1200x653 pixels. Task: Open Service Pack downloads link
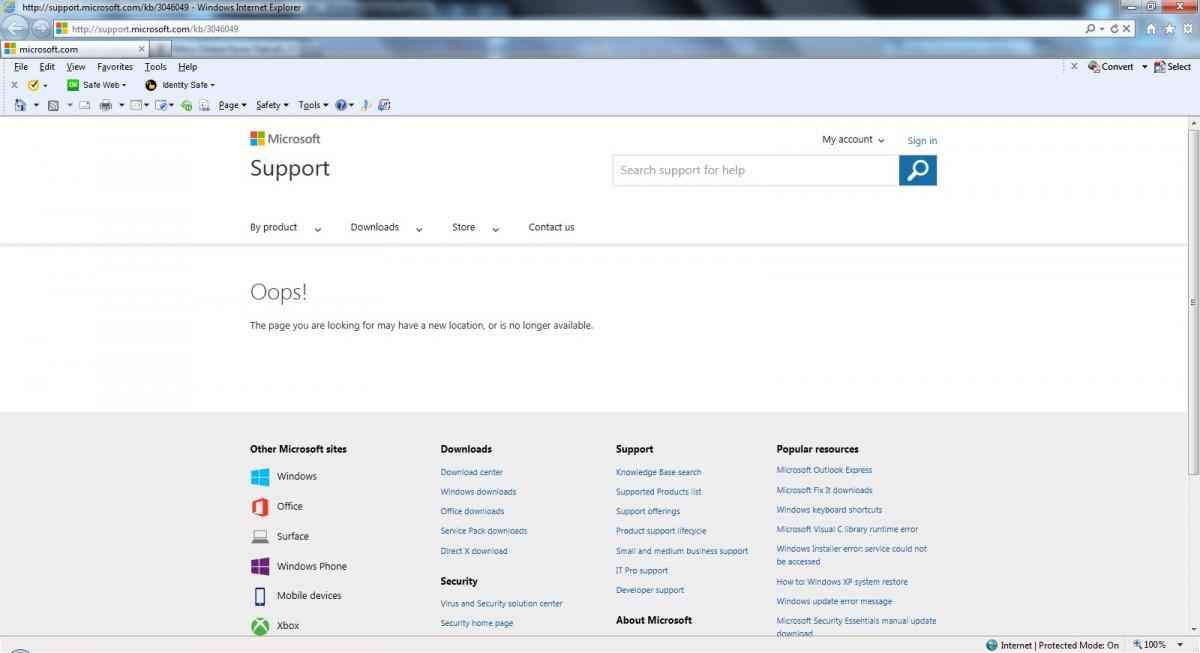484,531
